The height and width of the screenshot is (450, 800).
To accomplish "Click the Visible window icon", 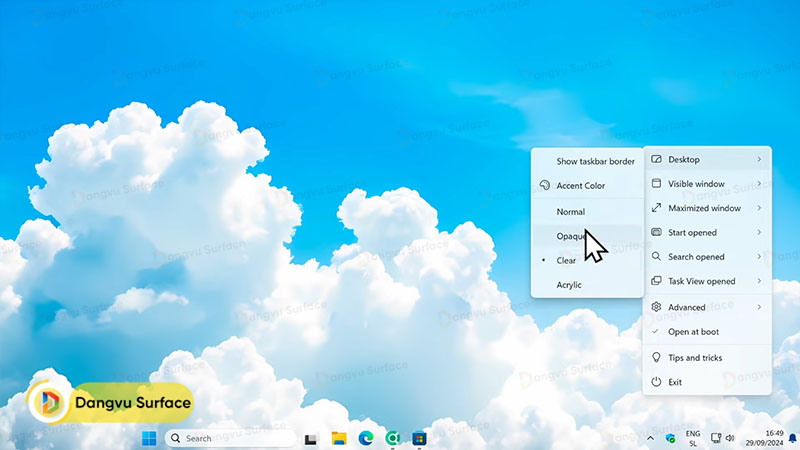I will (656, 183).
